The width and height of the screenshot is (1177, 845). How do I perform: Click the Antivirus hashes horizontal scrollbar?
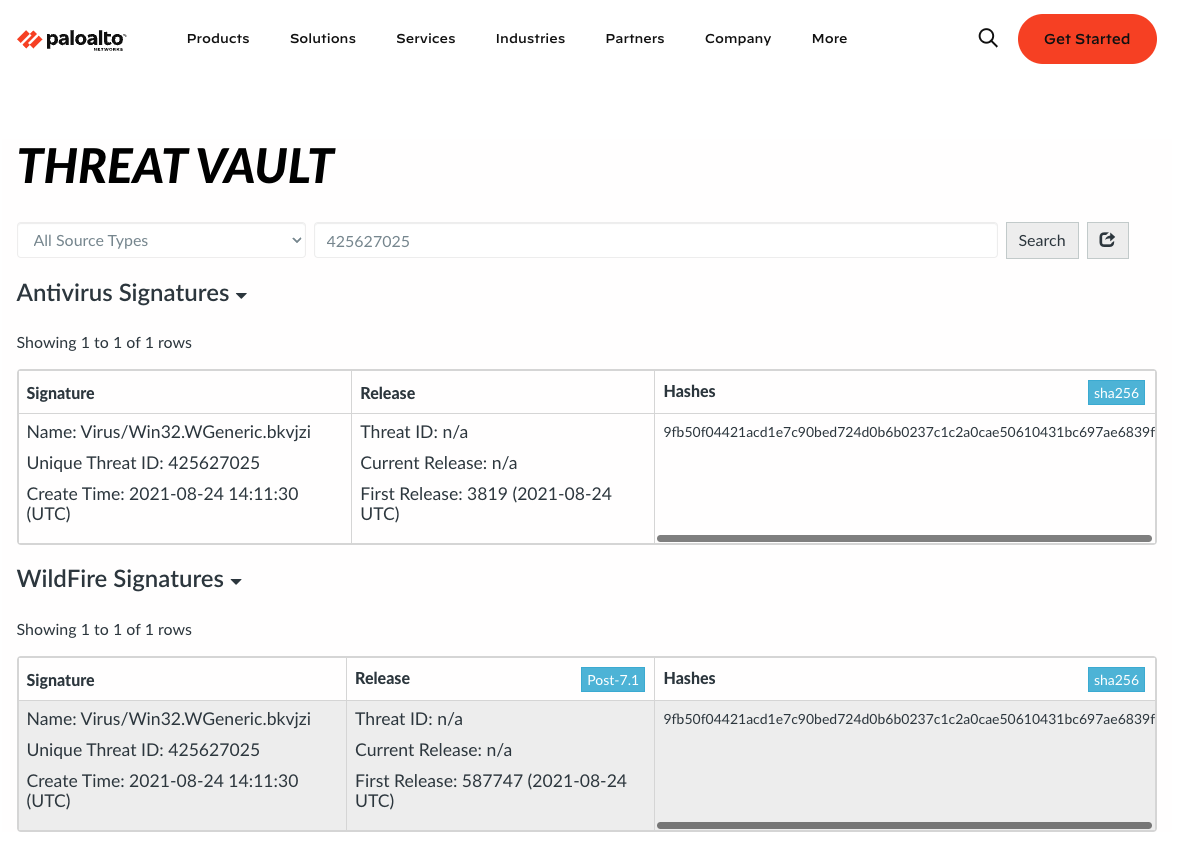pyautogui.click(x=904, y=538)
